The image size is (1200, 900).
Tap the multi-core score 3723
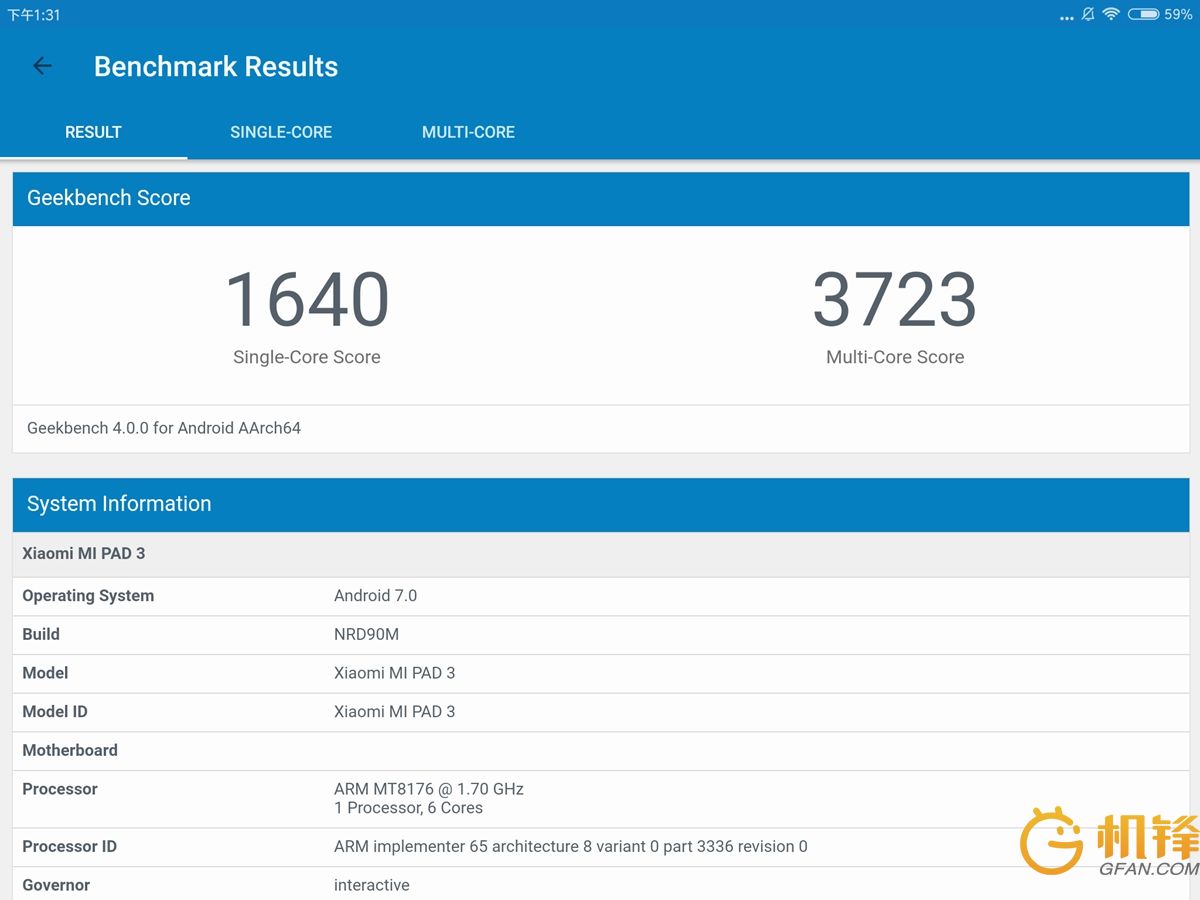tap(895, 300)
